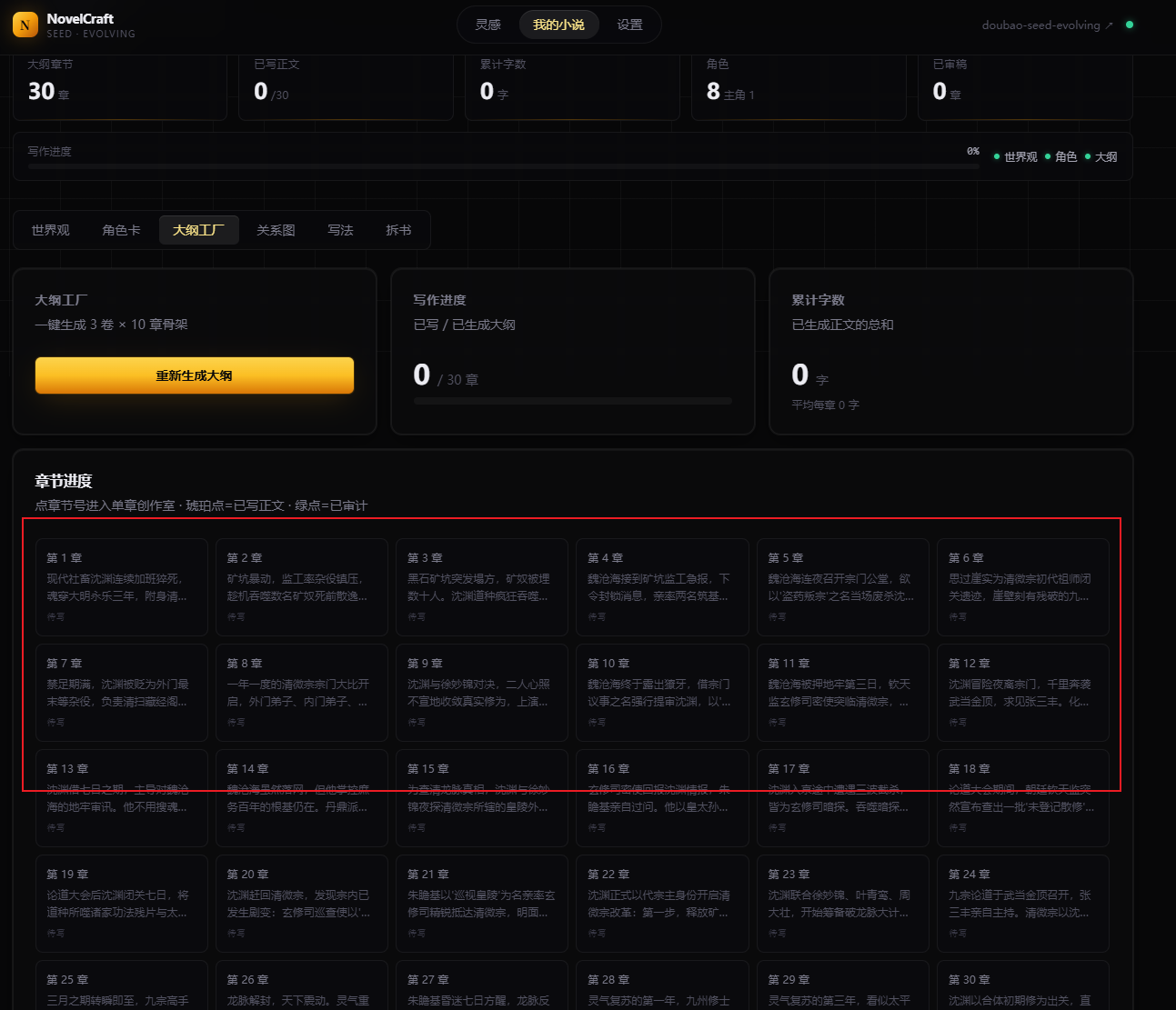Open the 关系图 tab
1176x1010 pixels.
(x=276, y=230)
